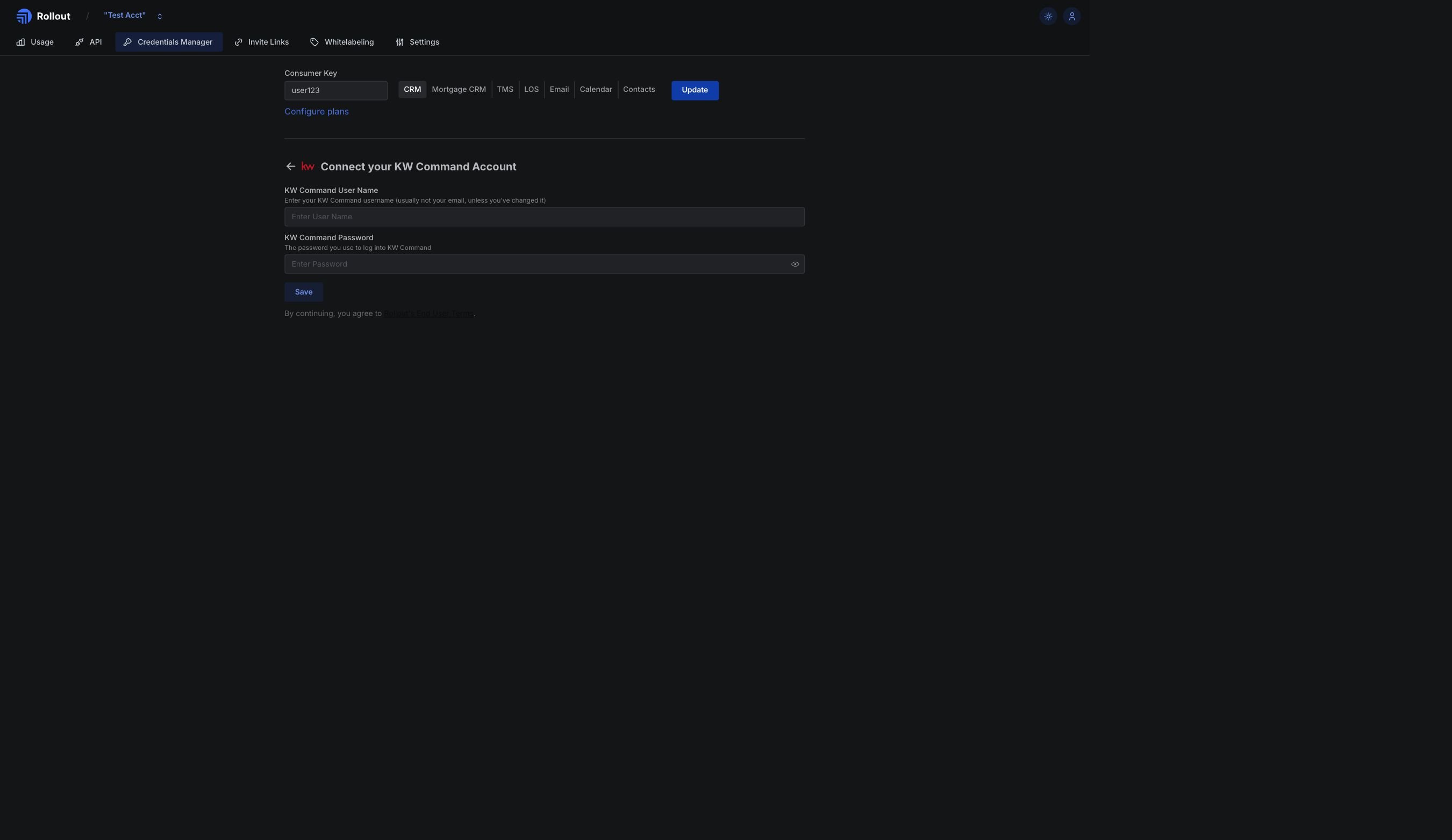
Task: Click the Rollout logo icon
Action: [x=24, y=16]
